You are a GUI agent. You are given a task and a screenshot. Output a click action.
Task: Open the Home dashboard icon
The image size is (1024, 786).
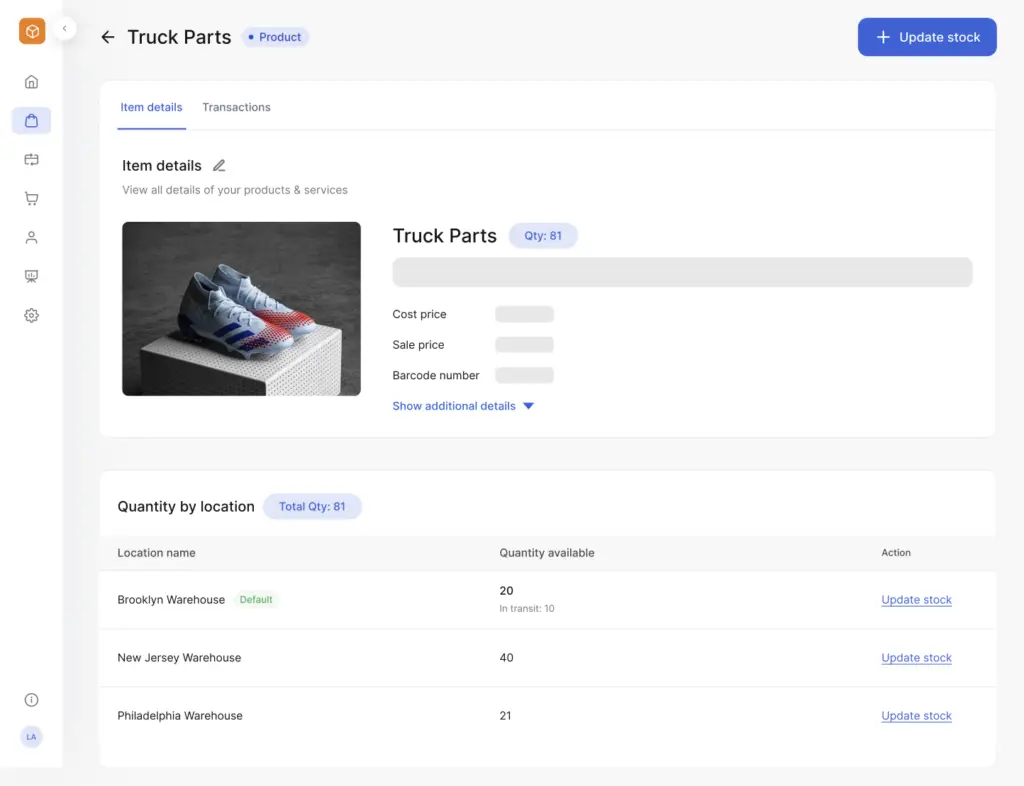pos(31,81)
